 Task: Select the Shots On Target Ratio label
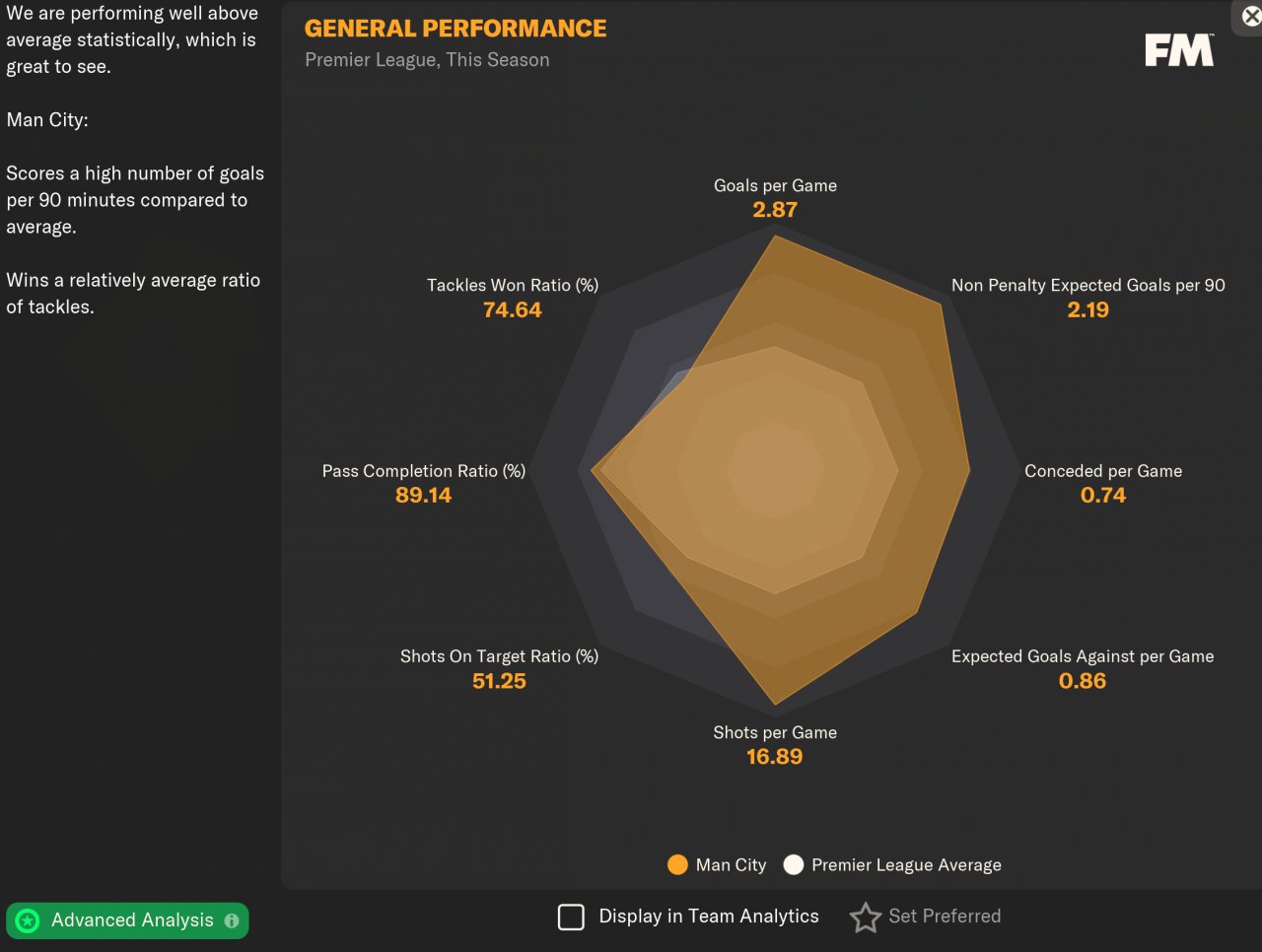pos(499,656)
